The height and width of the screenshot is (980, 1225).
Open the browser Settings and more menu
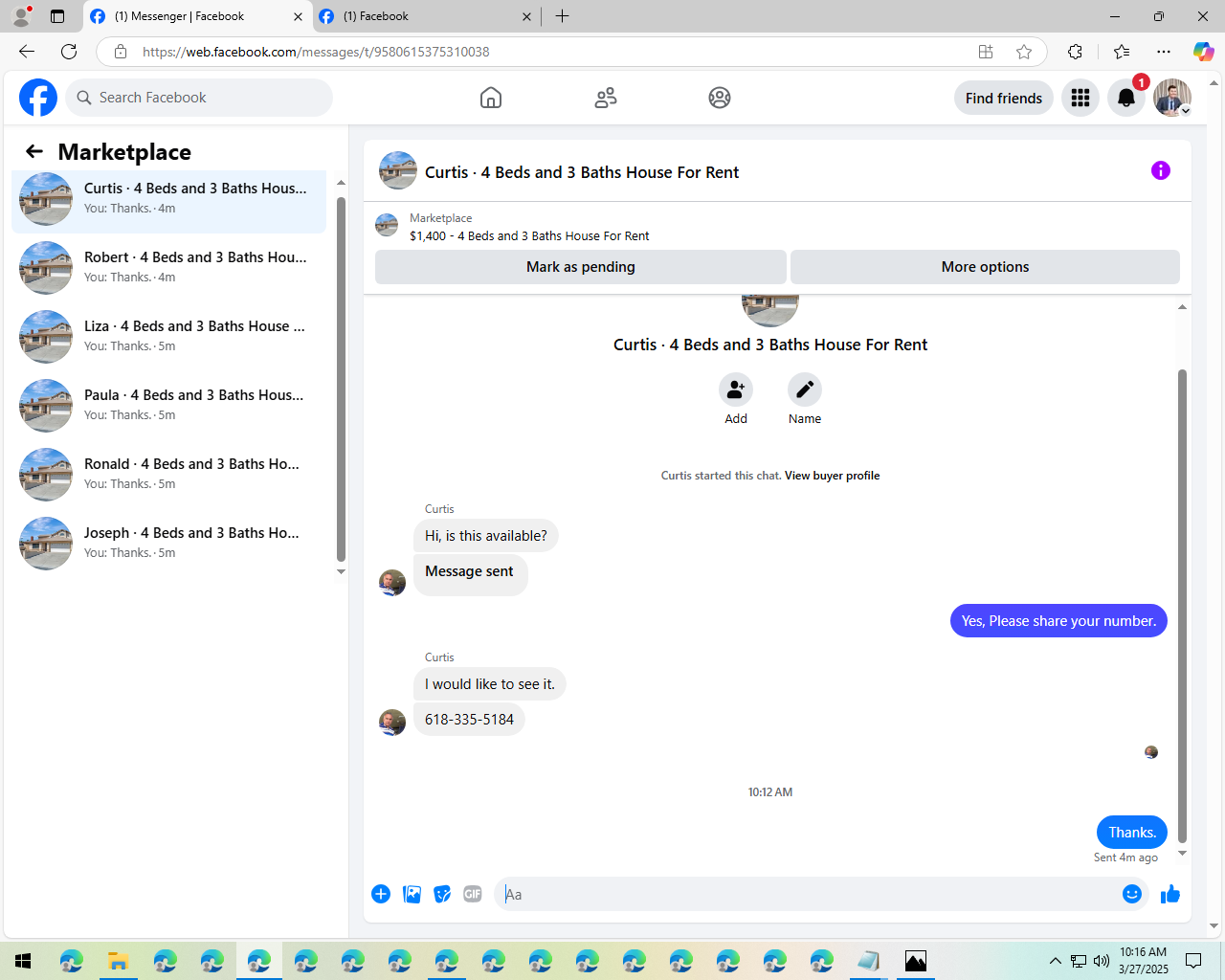pos(1164,52)
